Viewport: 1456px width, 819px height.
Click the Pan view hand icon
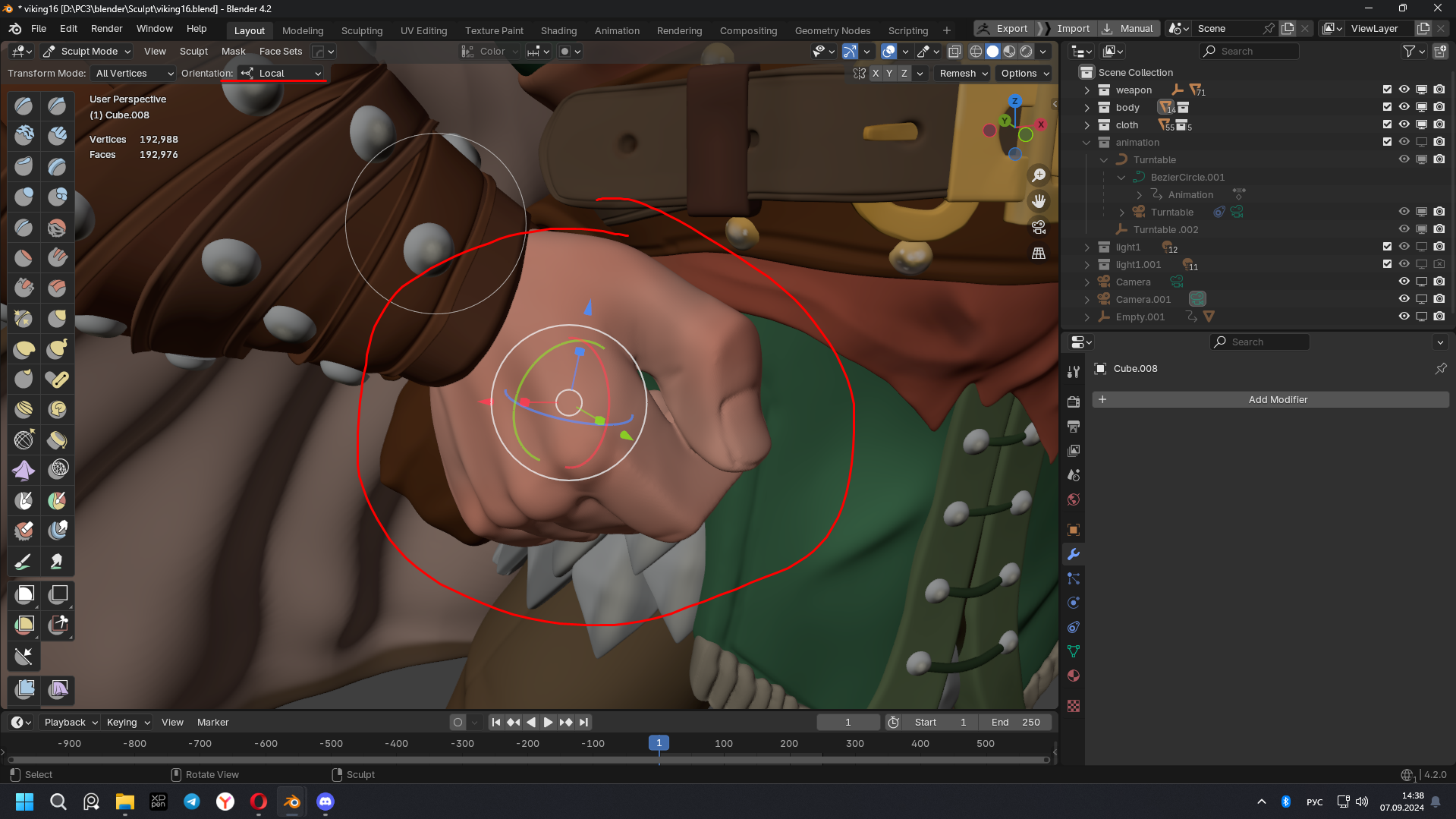tap(1039, 201)
